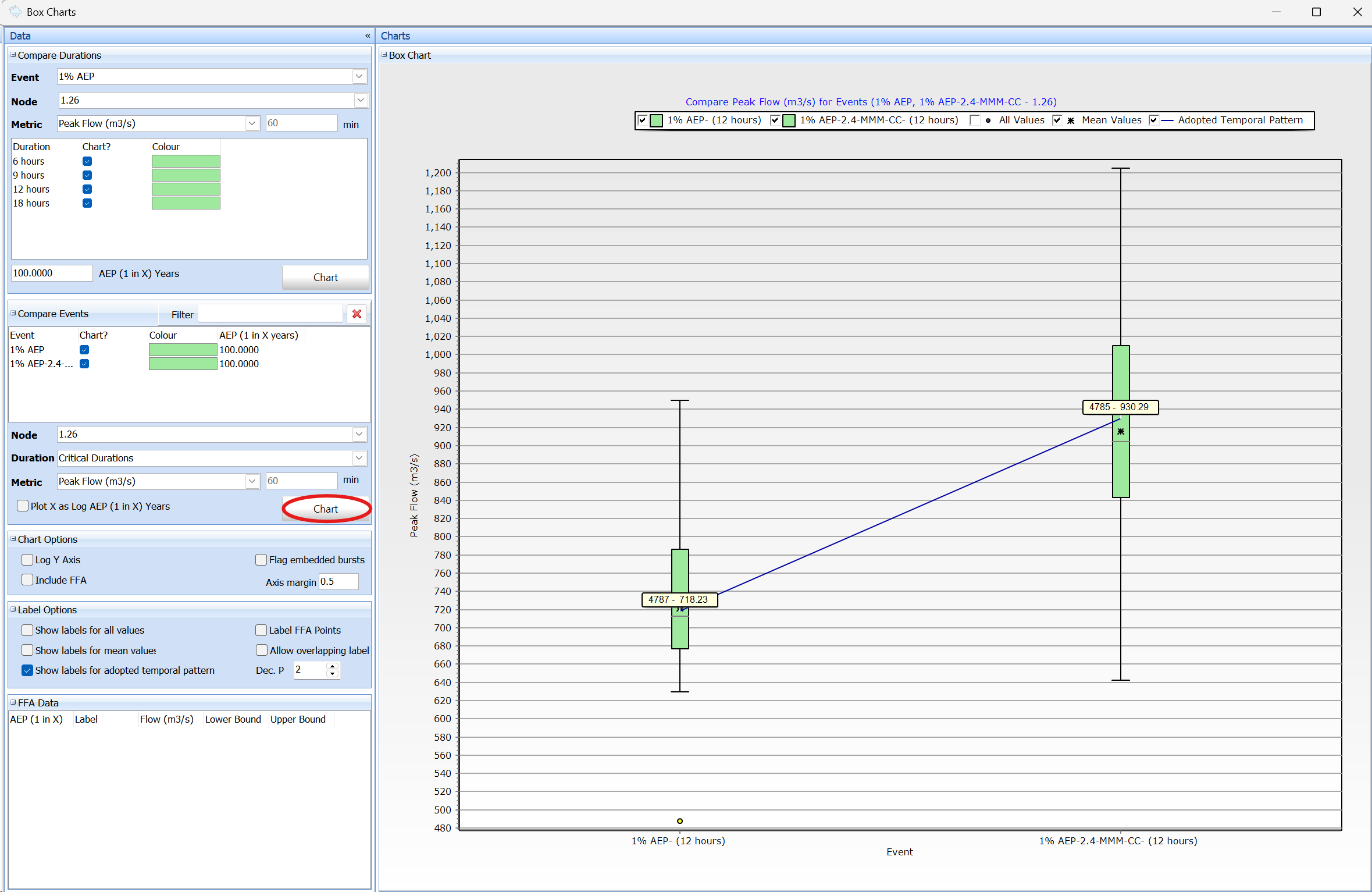Collapse the FFA Data section
The width and height of the screenshot is (1372, 892).
click(x=13, y=702)
